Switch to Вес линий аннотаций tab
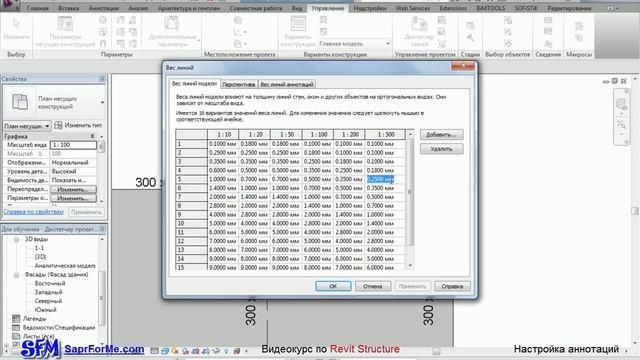The image size is (640, 360). point(287,84)
